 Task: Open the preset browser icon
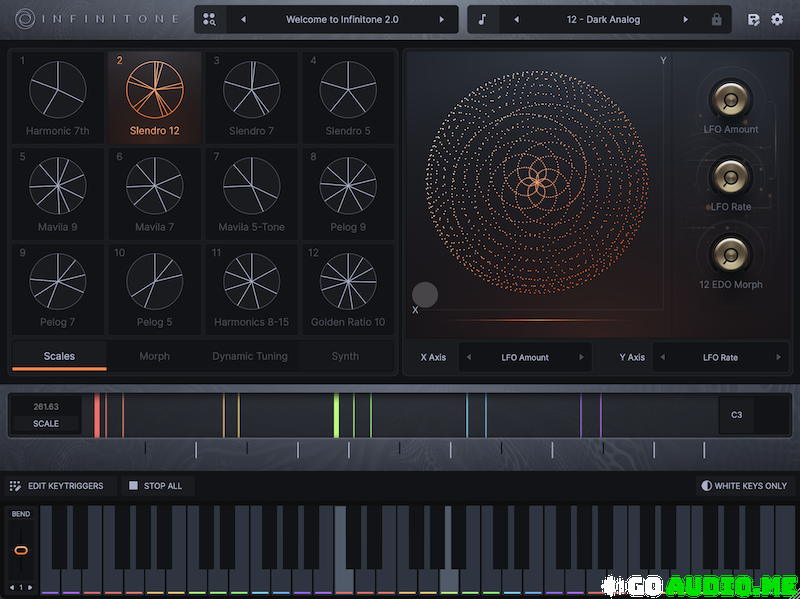click(x=210, y=19)
